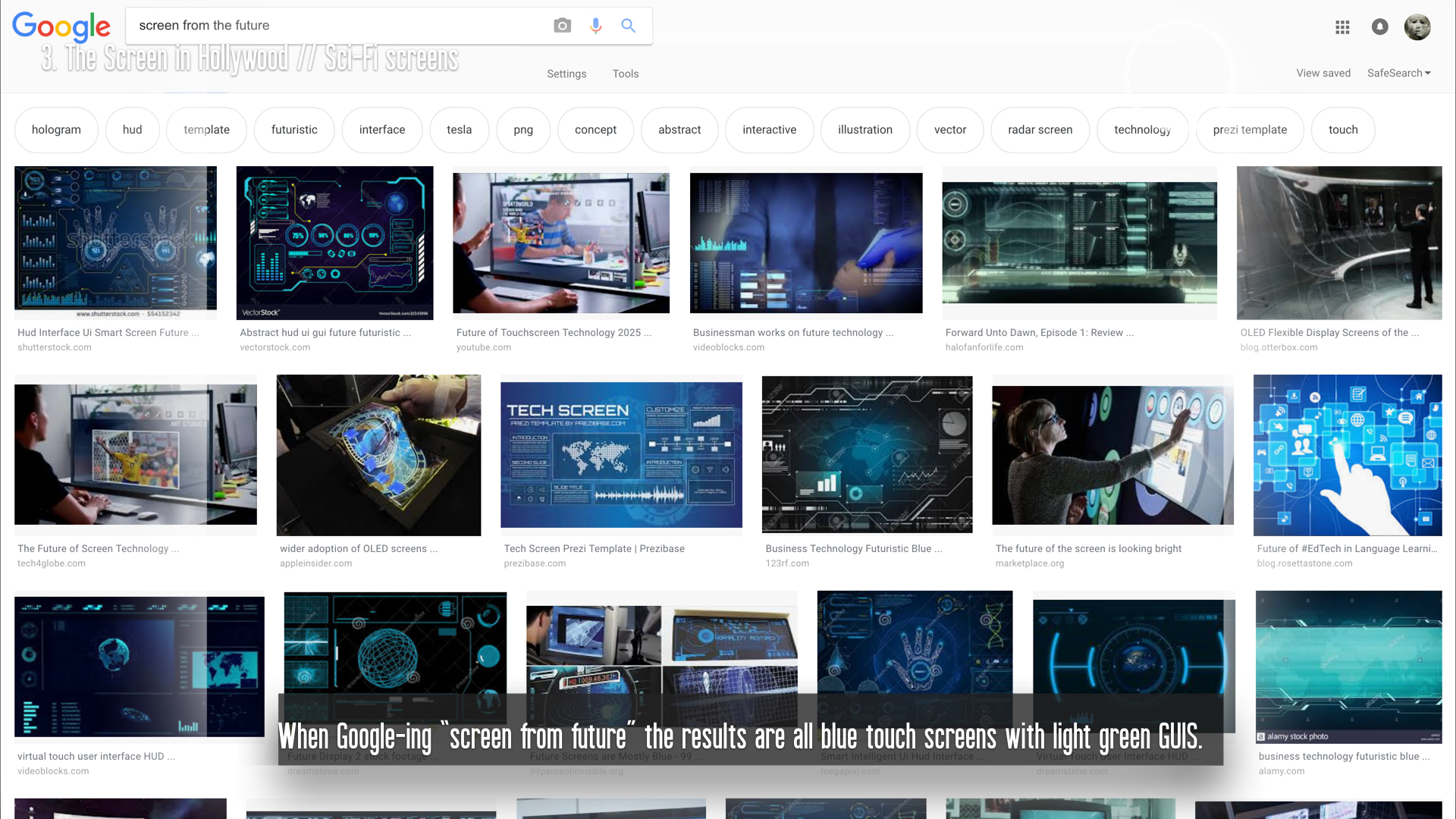Open the Settings menu
The width and height of the screenshot is (1456, 819).
point(566,74)
